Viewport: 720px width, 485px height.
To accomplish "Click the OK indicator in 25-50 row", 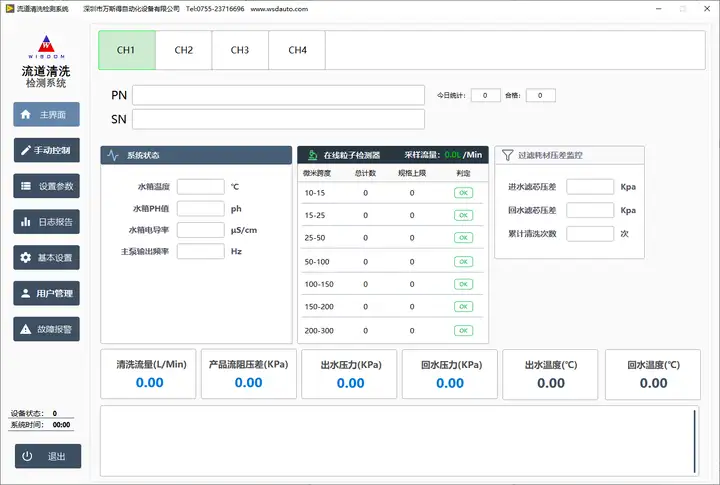I will [463, 238].
